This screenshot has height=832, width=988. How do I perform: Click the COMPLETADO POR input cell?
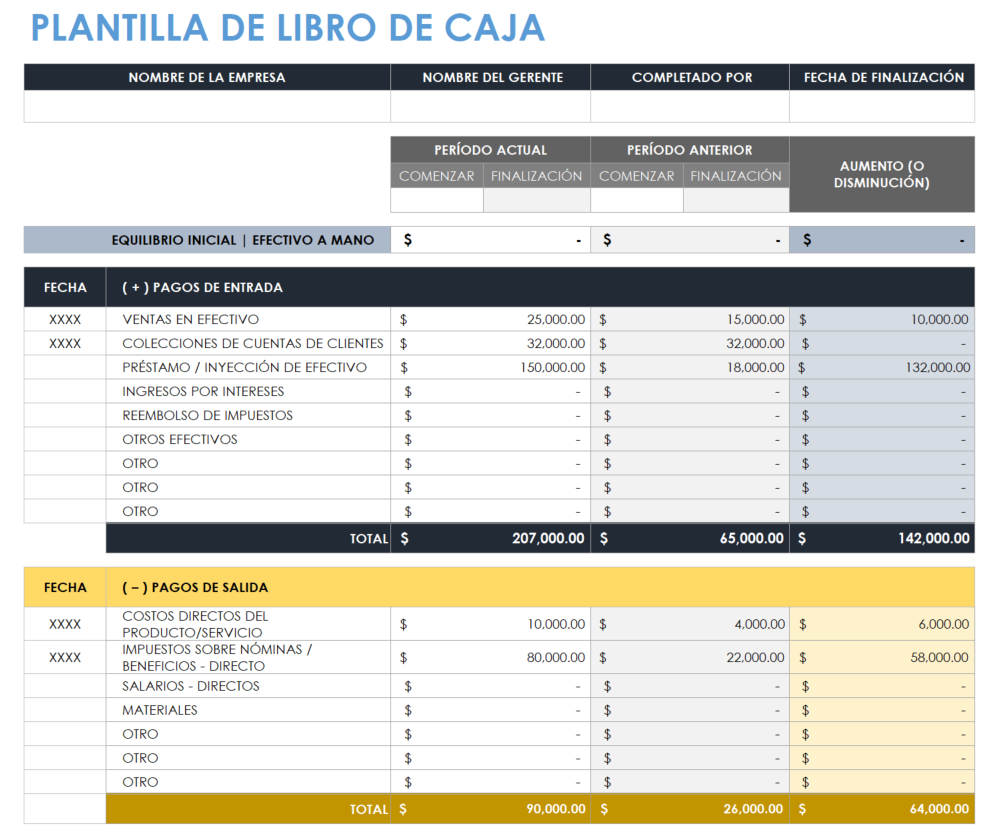click(x=689, y=103)
